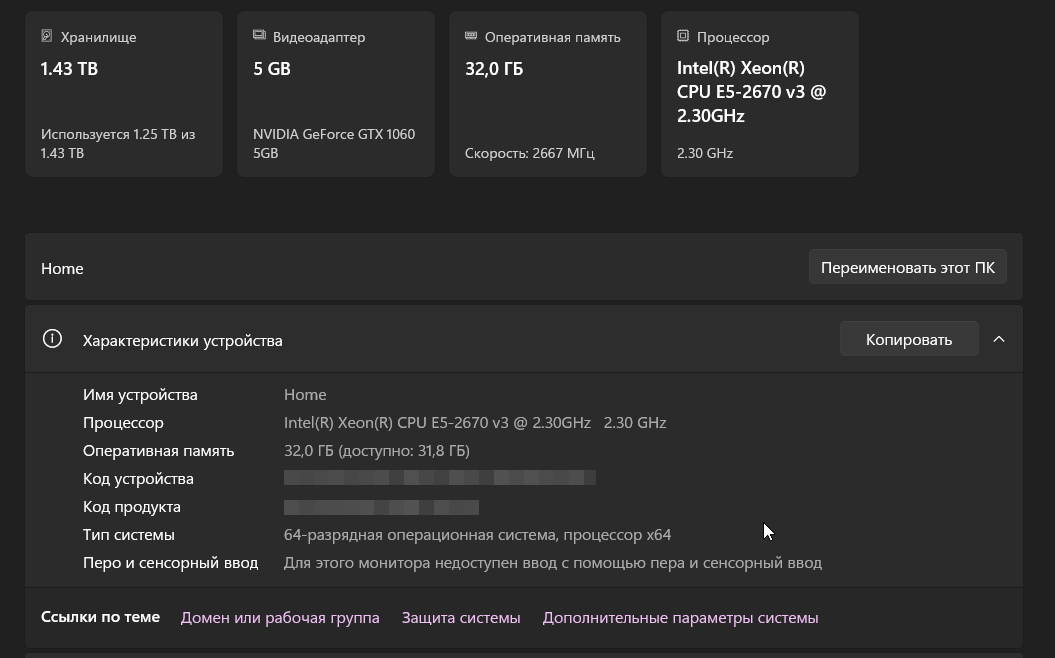This screenshot has width=1055, height=658.
Task: Click the Скорость: 2667 МГц memory text
Action: pyautogui.click(x=529, y=153)
